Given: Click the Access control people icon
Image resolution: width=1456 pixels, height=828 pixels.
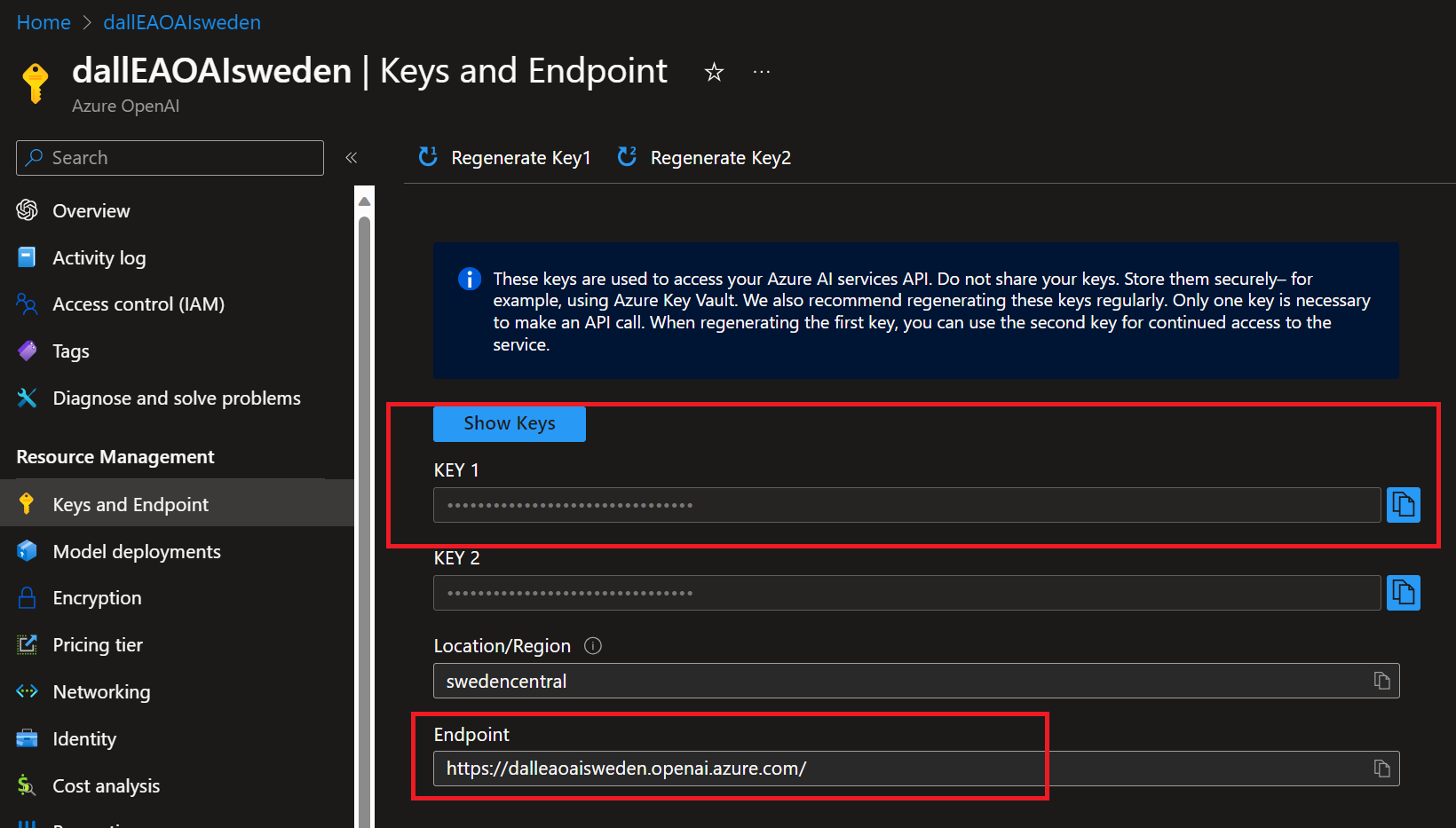Looking at the screenshot, I should click(x=27, y=304).
